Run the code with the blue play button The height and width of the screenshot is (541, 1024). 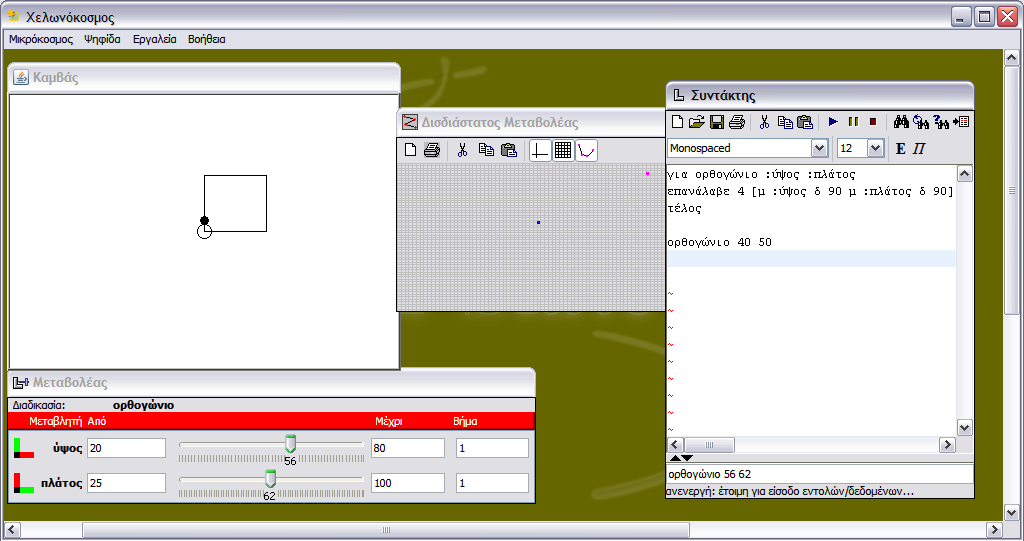[x=833, y=122]
